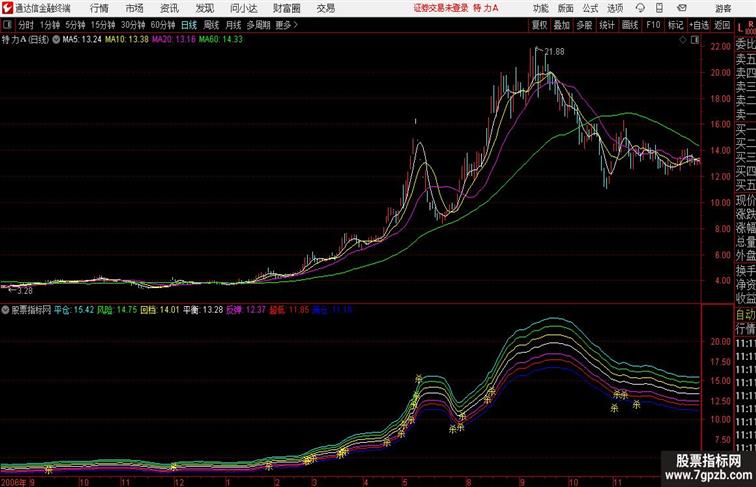Click +自选 to add to watchlist
The image size is (756, 487).
tap(699, 25)
